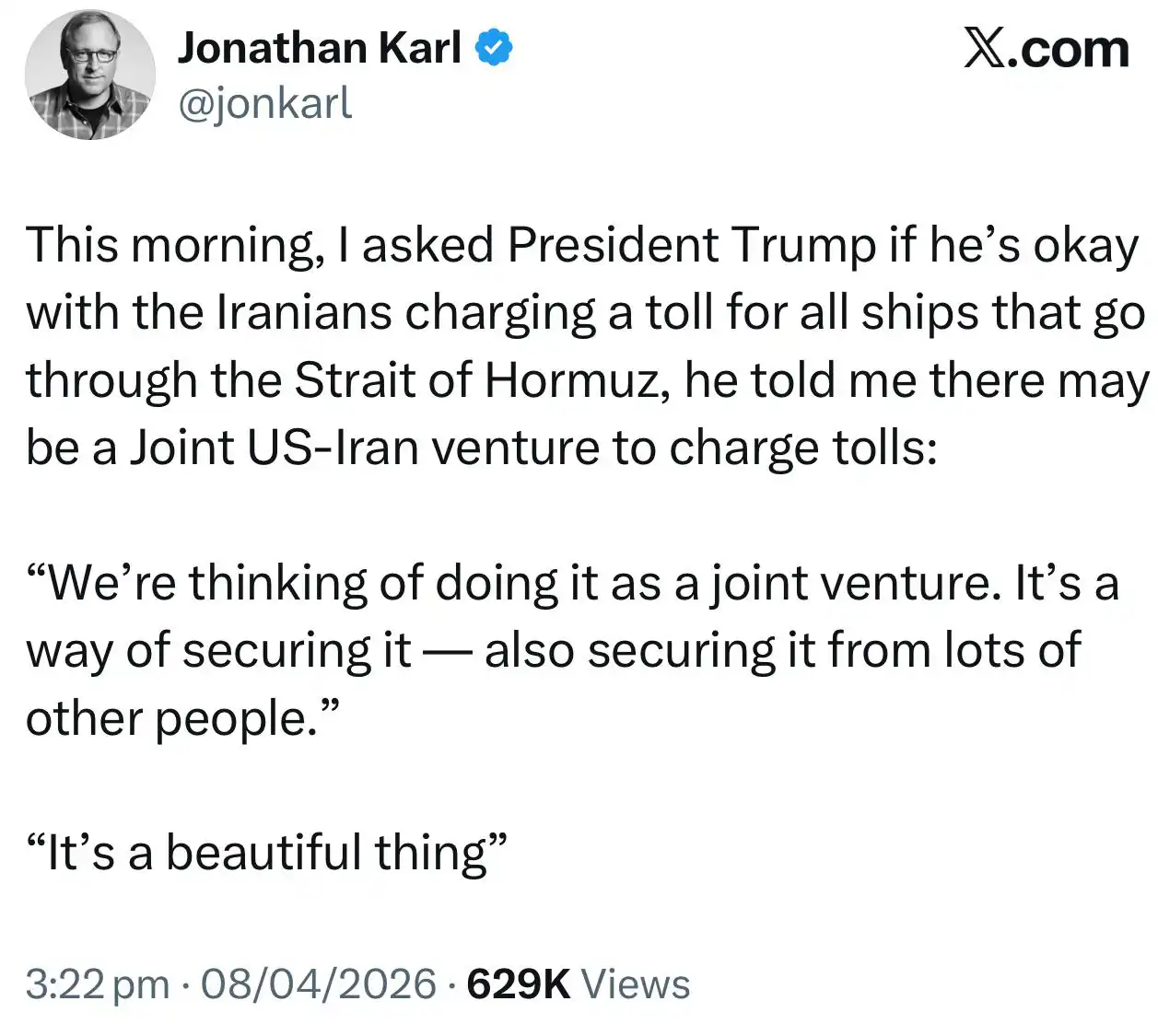Open the @jonkarl handle
Viewport: 1158px width, 1036px height.
[x=264, y=103]
